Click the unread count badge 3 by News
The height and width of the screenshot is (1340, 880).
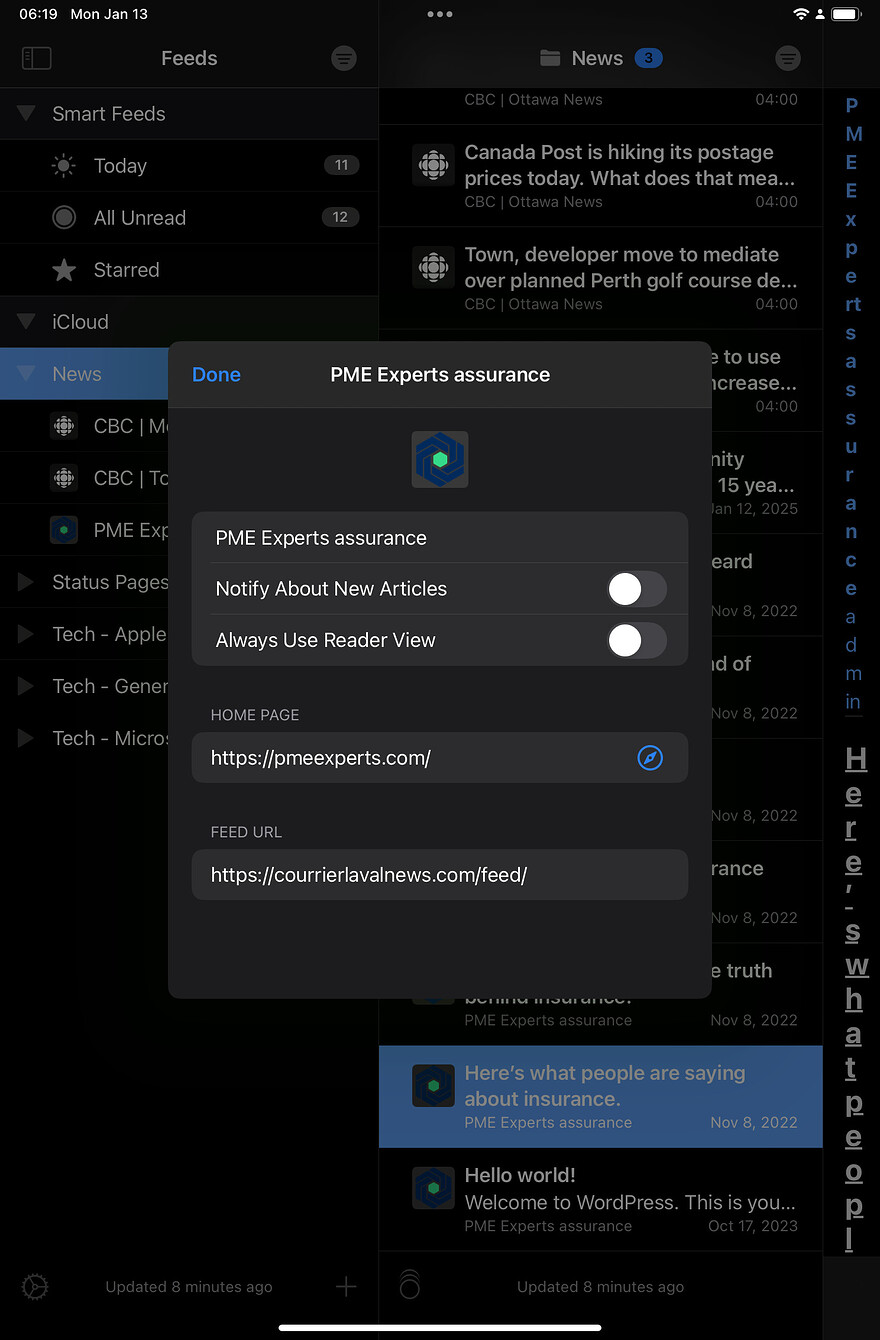[648, 58]
